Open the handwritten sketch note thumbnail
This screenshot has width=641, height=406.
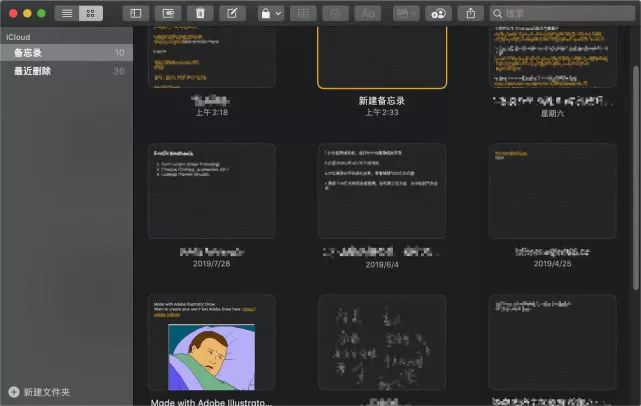(382, 342)
